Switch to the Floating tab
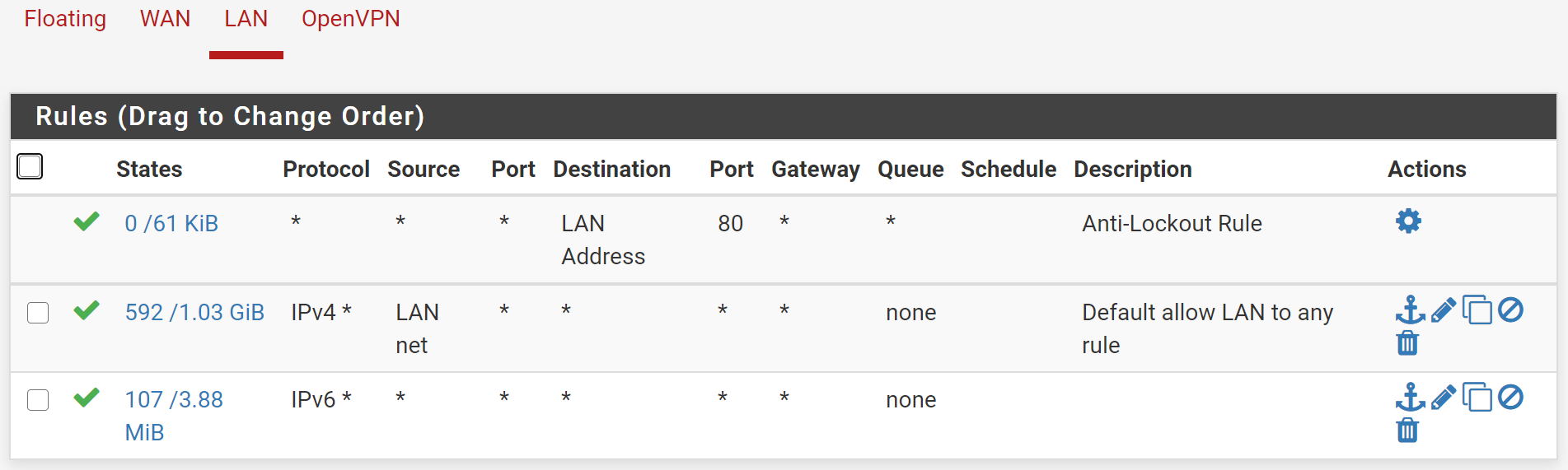 coord(65,19)
